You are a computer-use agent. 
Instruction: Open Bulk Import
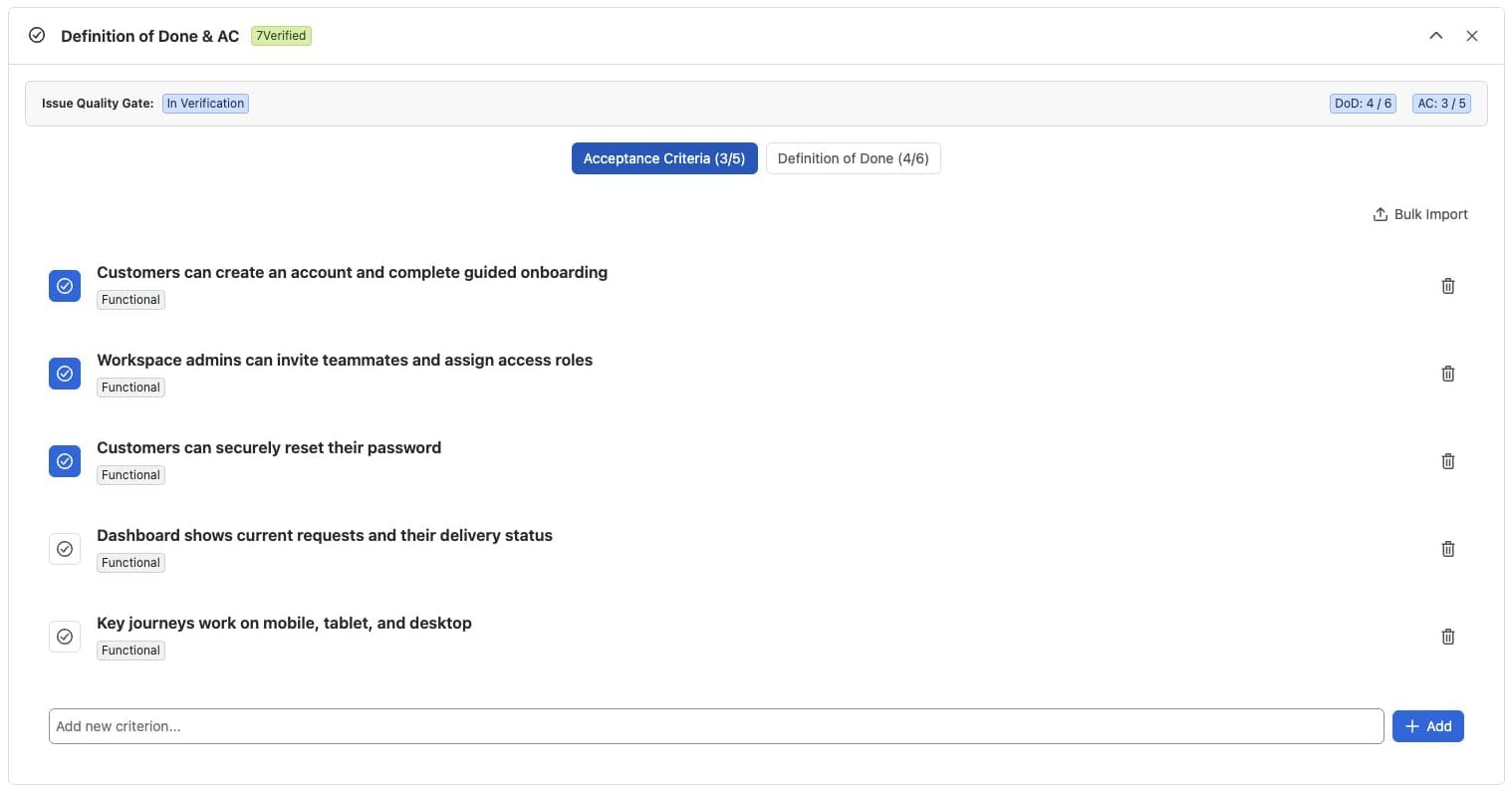[1419, 214]
